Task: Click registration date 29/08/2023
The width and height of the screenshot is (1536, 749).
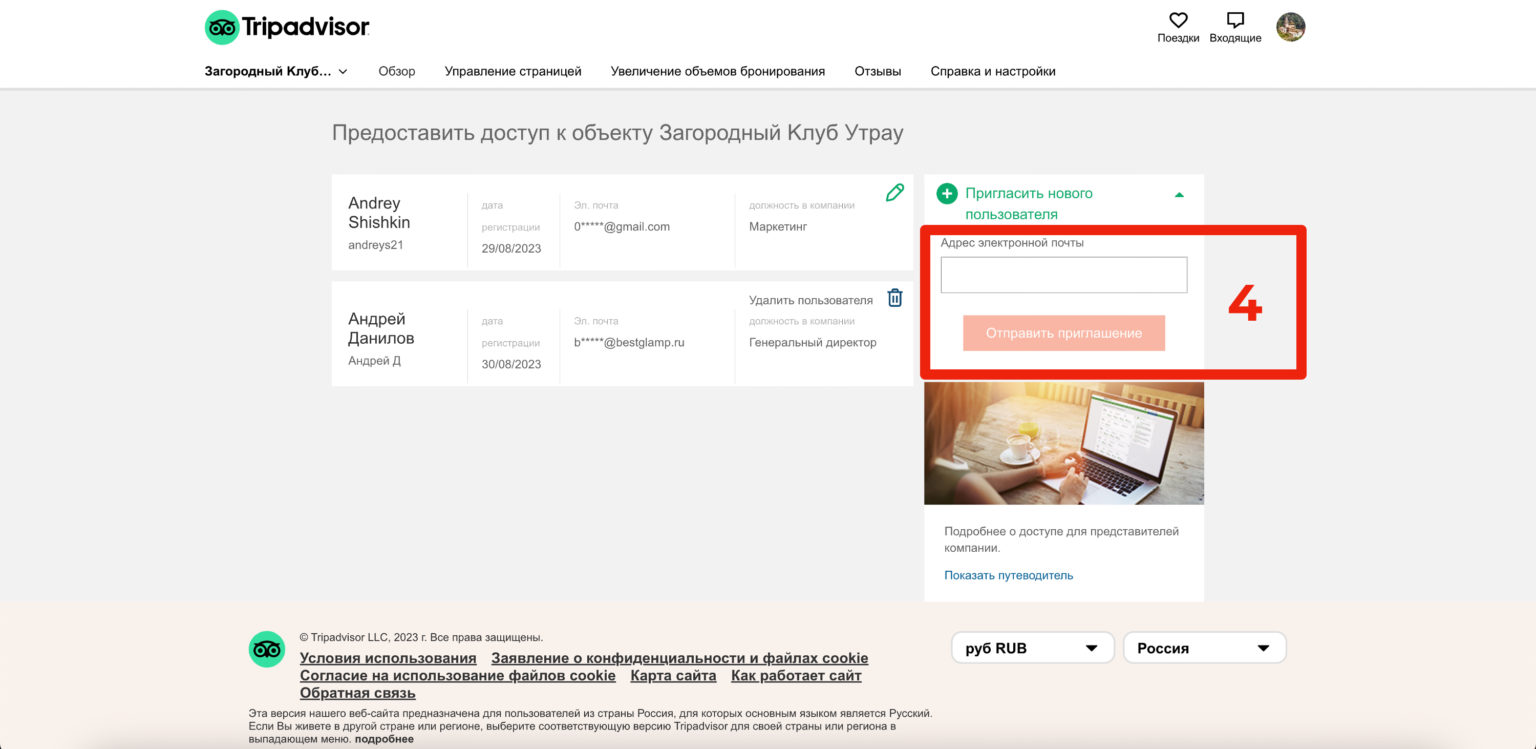Action: [511, 248]
